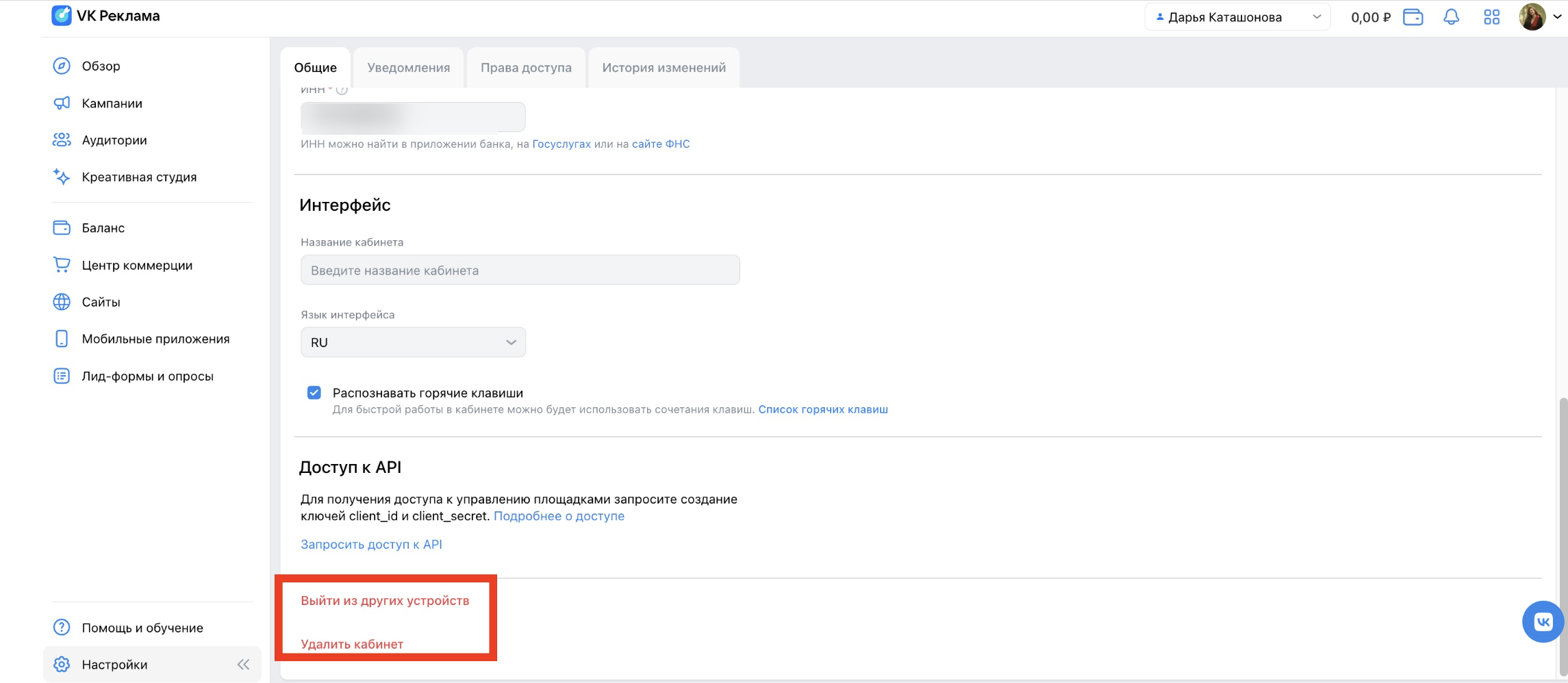Open the apps grid icon
The image size is (1568, 683).
tap(1491, 17)
